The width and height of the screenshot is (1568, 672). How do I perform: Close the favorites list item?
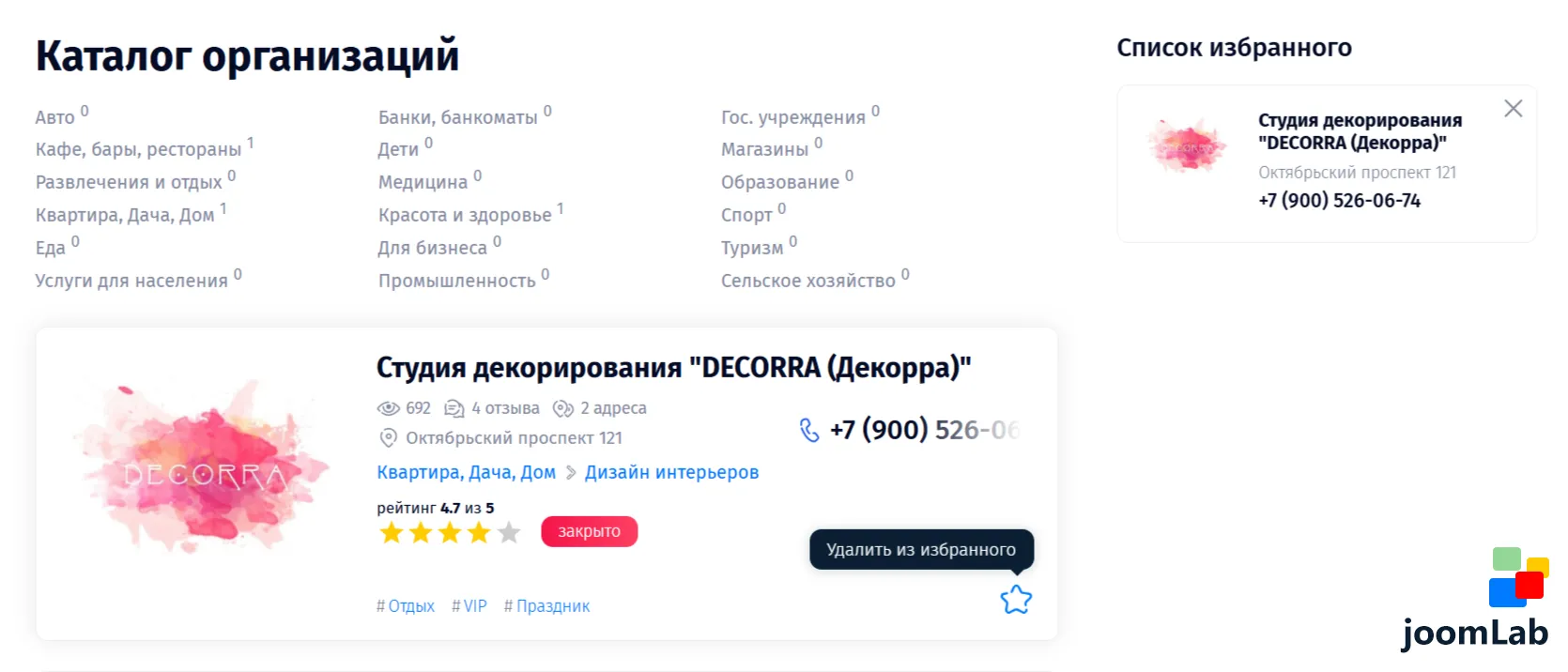(x=1513, y=109)
